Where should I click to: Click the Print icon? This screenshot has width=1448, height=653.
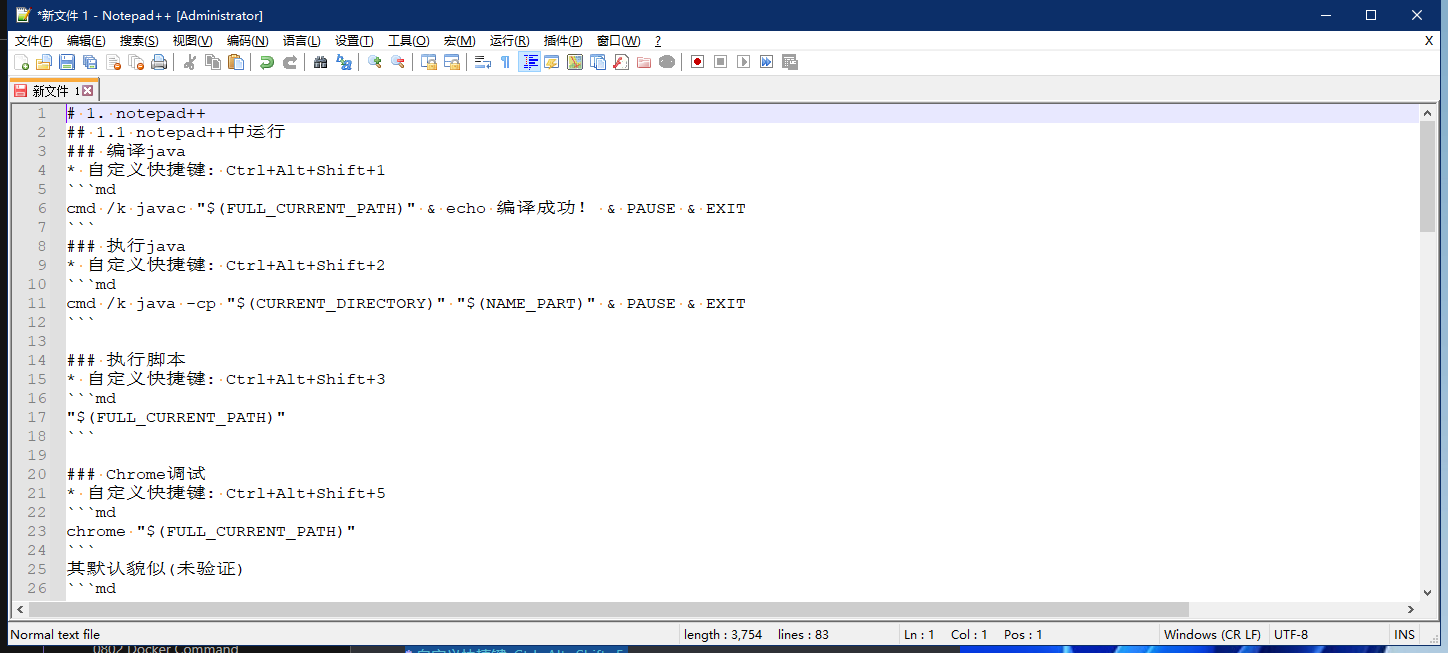(159, 61)
